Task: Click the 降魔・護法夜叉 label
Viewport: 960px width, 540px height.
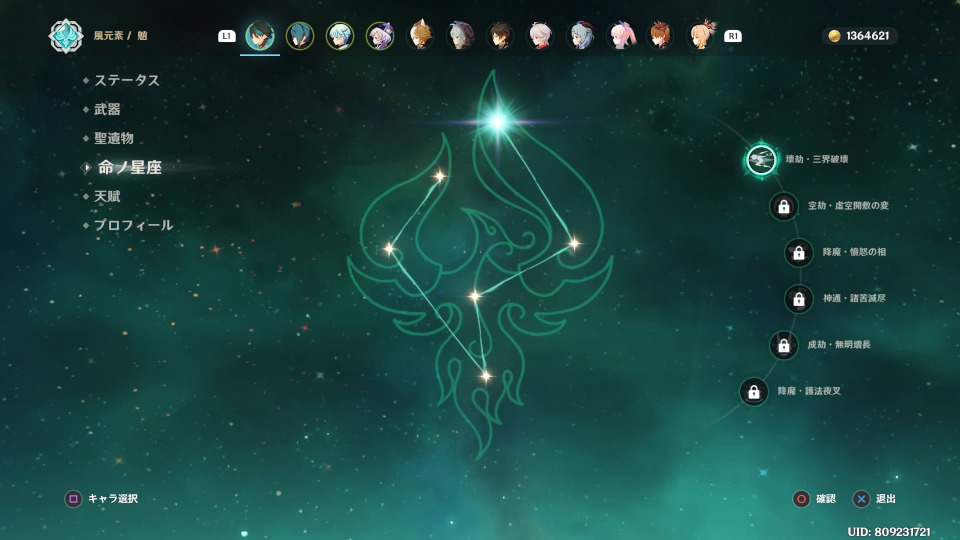Action: 809,391
